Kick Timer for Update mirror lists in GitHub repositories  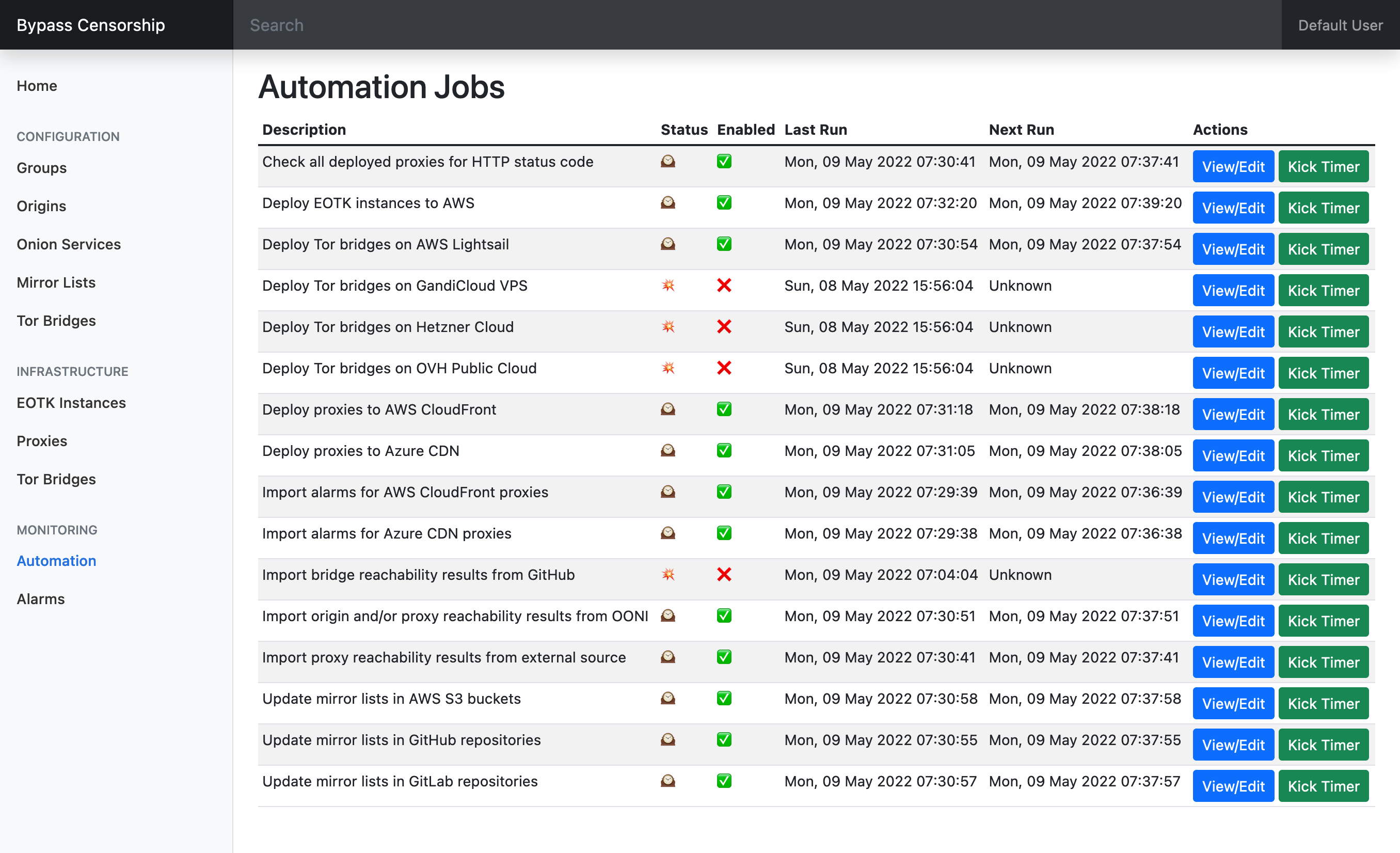tap(1323, 745)
